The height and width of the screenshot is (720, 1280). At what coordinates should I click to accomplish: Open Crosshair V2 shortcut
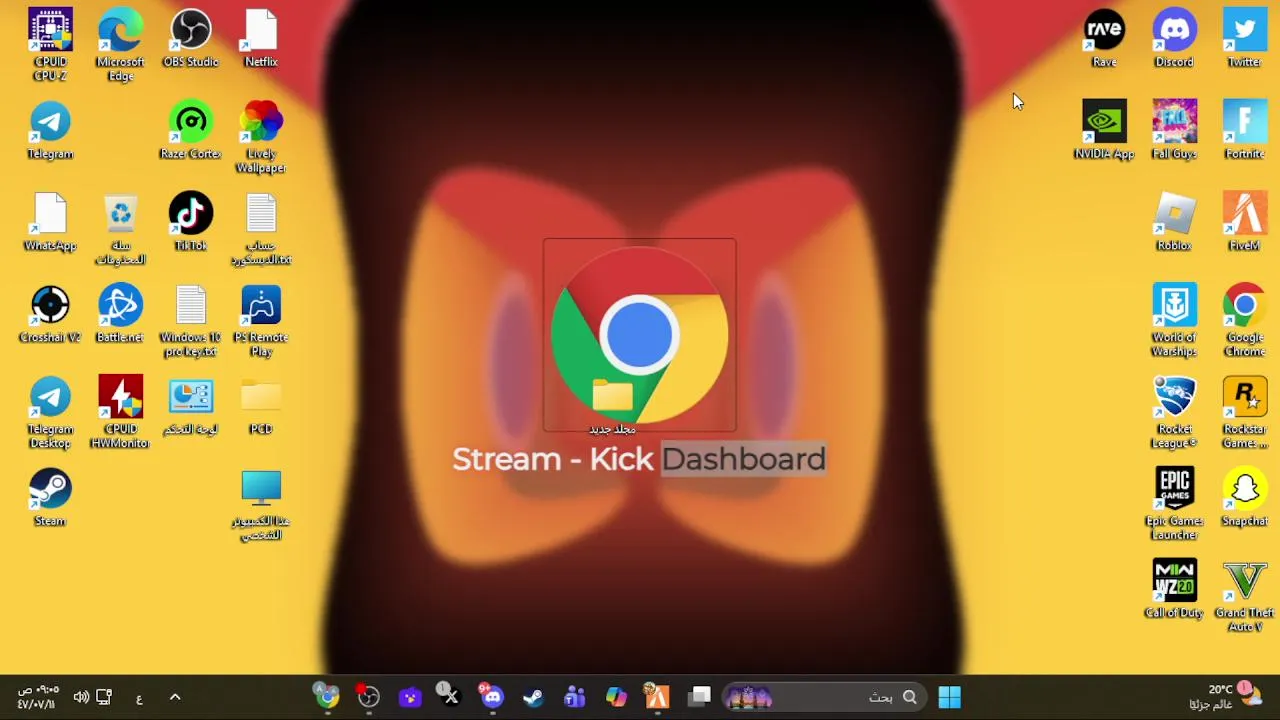click(50, 315)
